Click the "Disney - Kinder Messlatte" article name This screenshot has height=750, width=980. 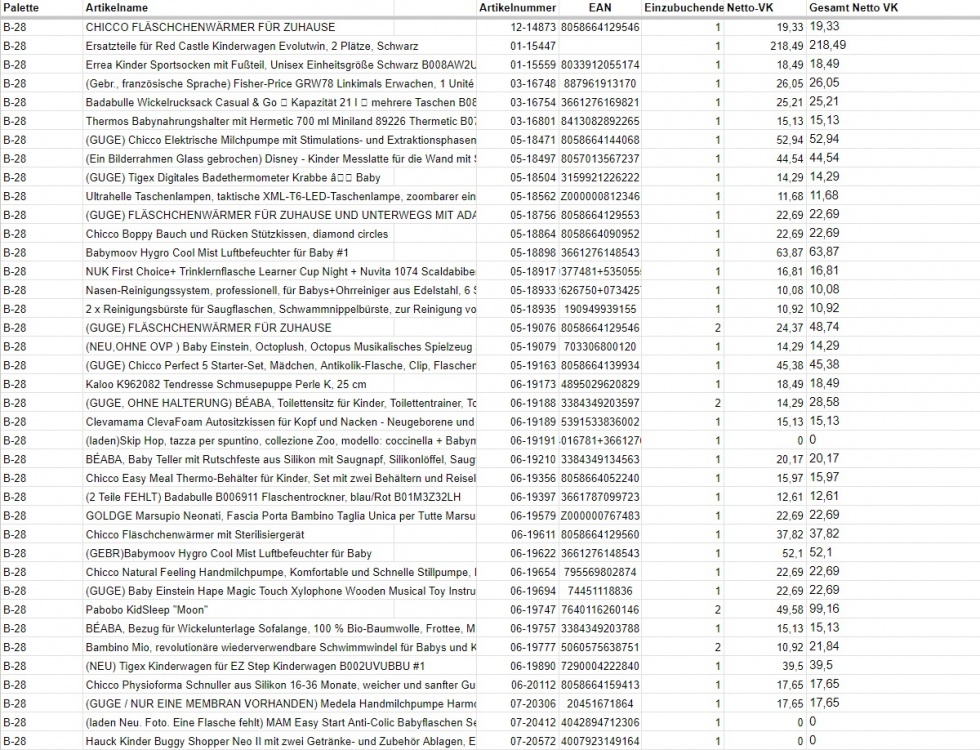coord(281,158)
